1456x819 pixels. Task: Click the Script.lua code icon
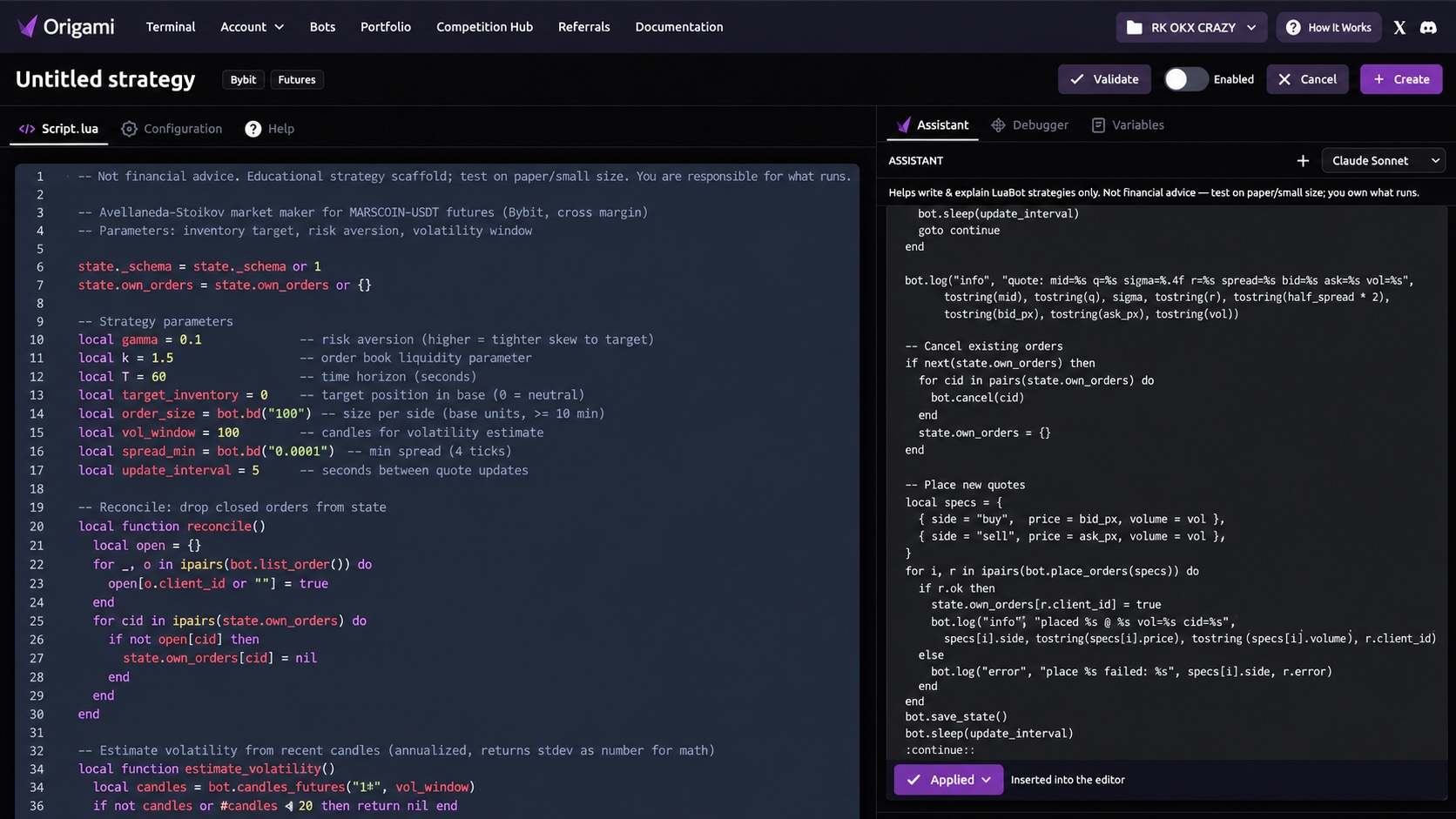click(x=27, y=129)
